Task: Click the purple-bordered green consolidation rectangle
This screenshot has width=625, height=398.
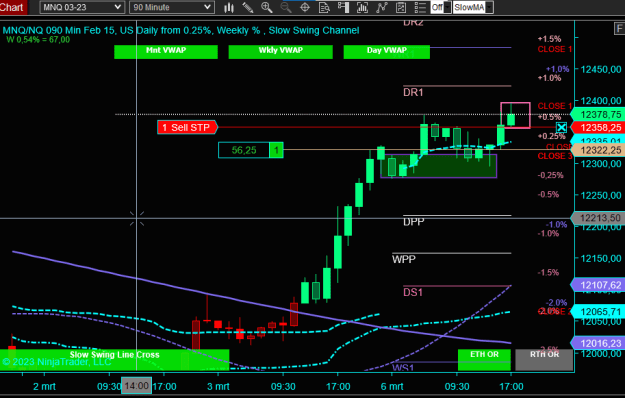Action: (x=439, y=166)
